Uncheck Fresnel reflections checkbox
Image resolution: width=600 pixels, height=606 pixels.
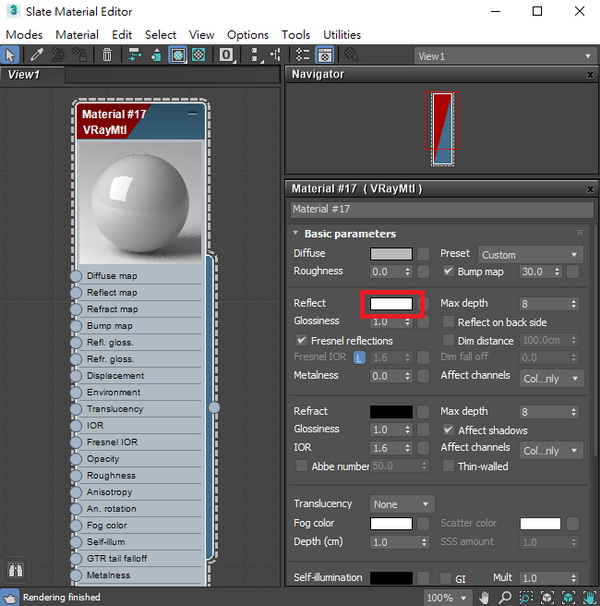coord(301,340)
